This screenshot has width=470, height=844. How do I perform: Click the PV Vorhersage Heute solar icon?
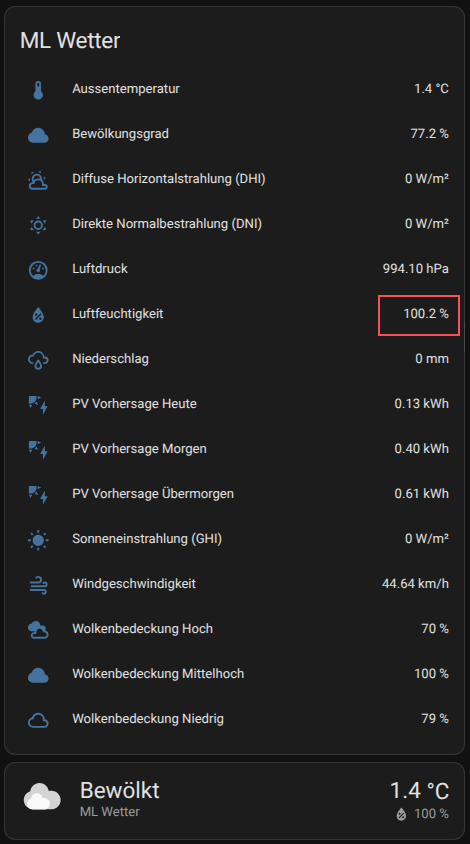point(38,404)
